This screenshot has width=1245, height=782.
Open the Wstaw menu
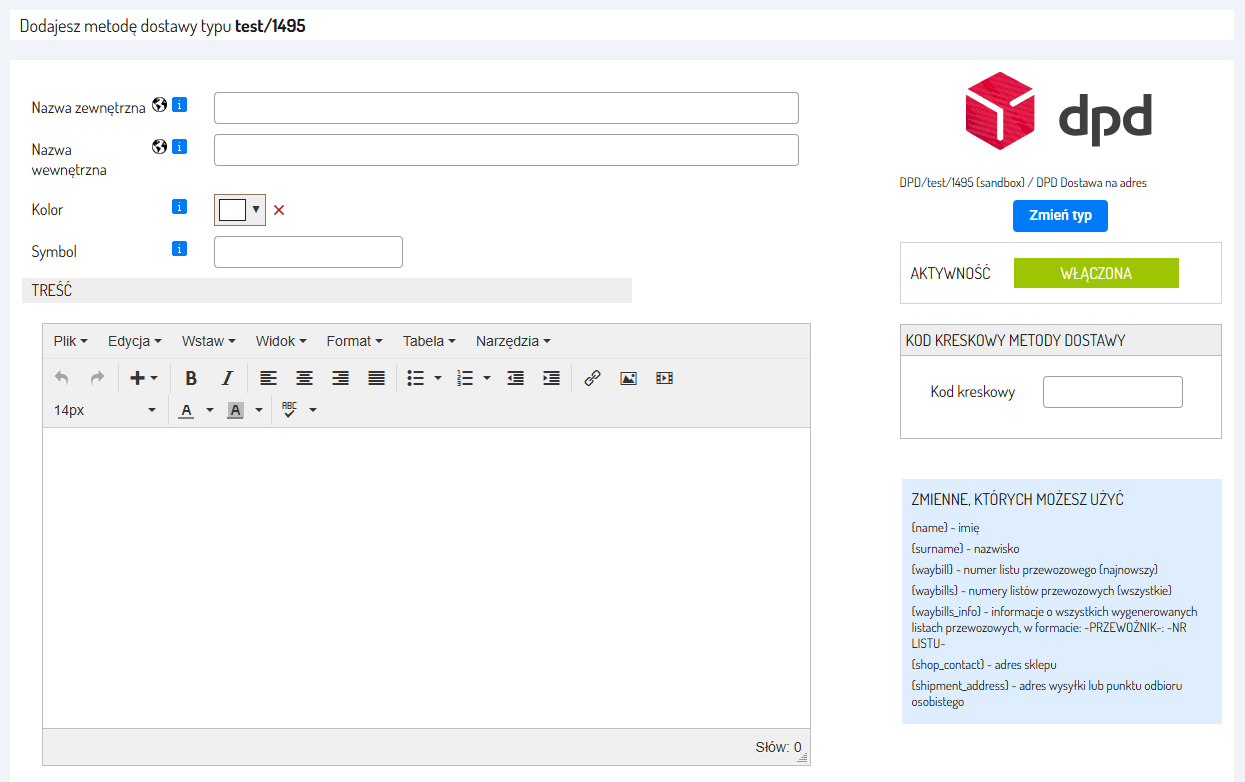pyautogui.click(x=208, y=341)
